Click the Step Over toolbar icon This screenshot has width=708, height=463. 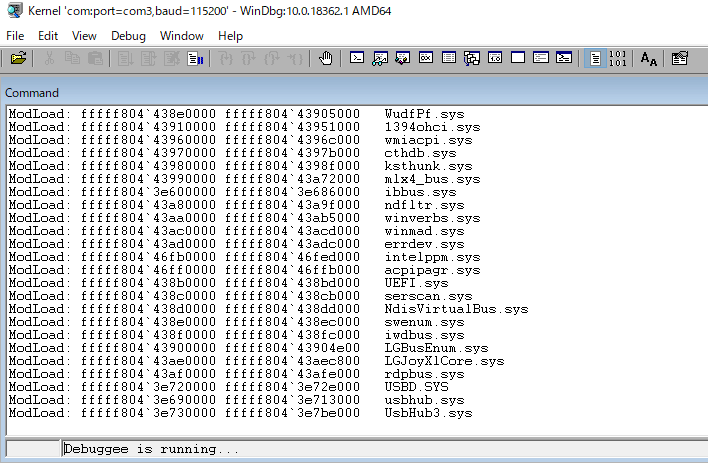248,58
